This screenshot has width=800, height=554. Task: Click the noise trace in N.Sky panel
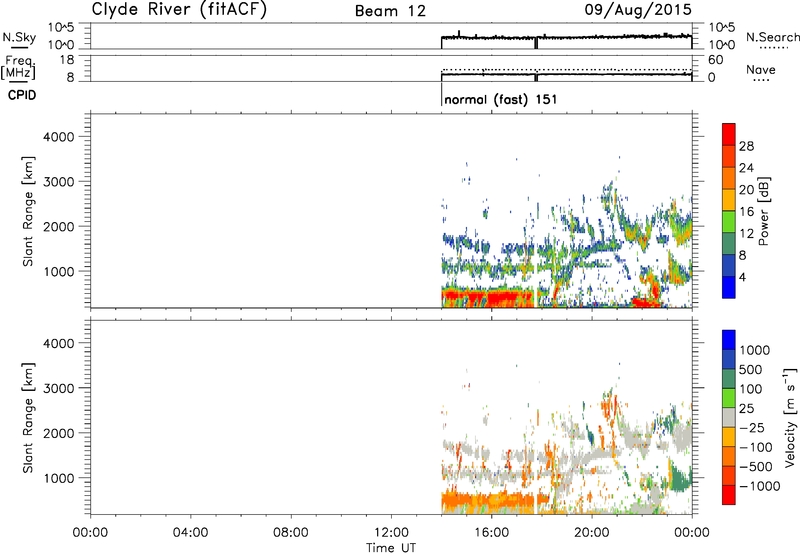pyautogui.click(x=566, y=37)
